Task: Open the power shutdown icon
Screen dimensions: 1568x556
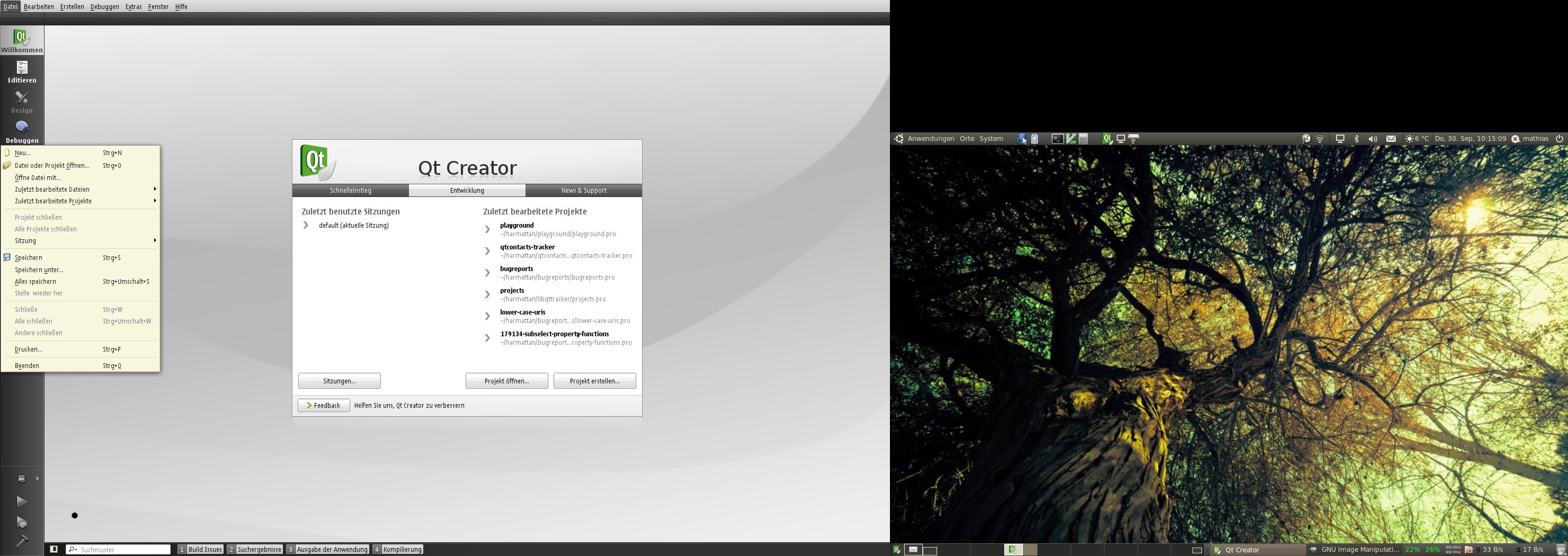Action: (1560, 139)
